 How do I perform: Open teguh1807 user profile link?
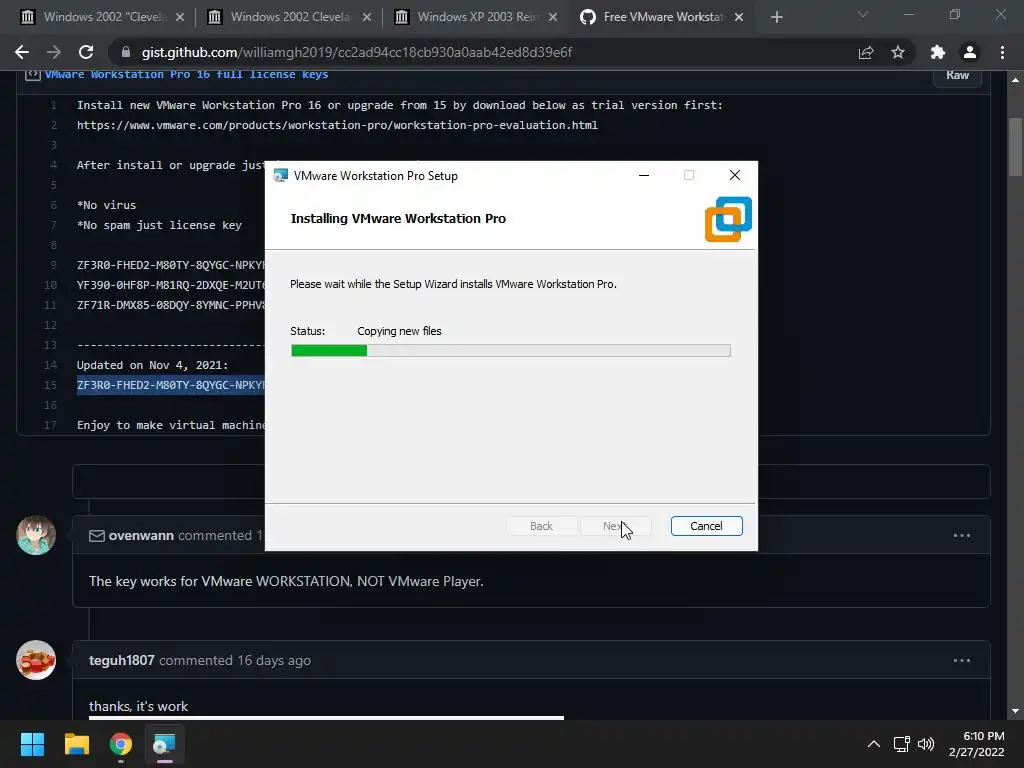pyautogui.click(x=121, y=660)
